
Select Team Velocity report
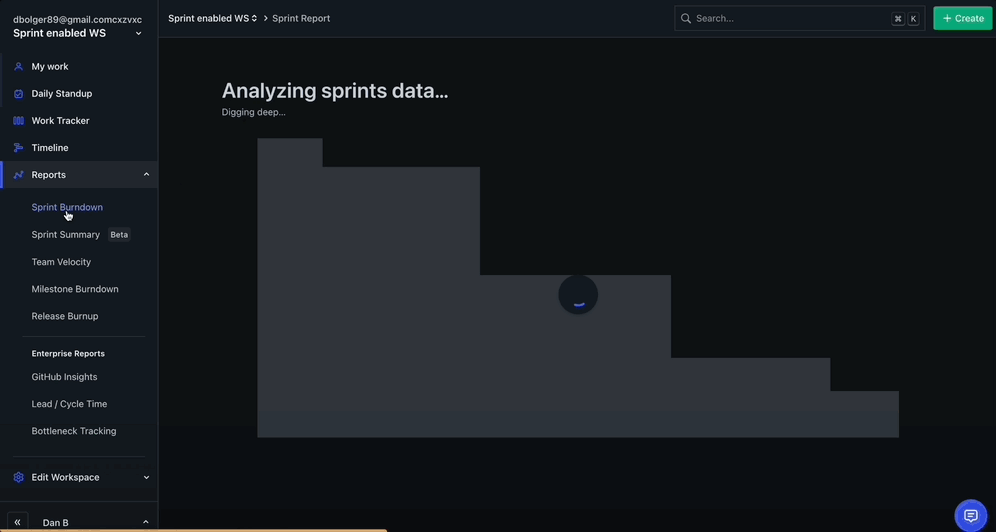(x=61, y=262)
